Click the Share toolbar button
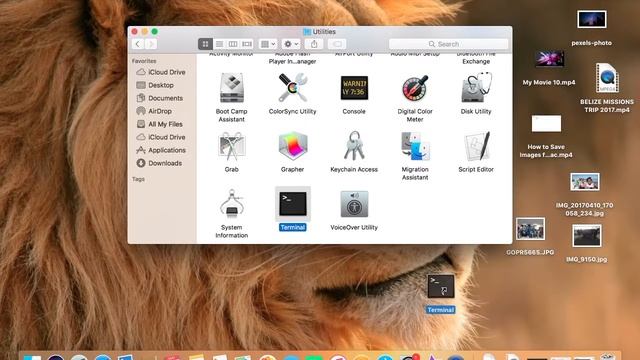640x360 pixels. pos(314,44)
